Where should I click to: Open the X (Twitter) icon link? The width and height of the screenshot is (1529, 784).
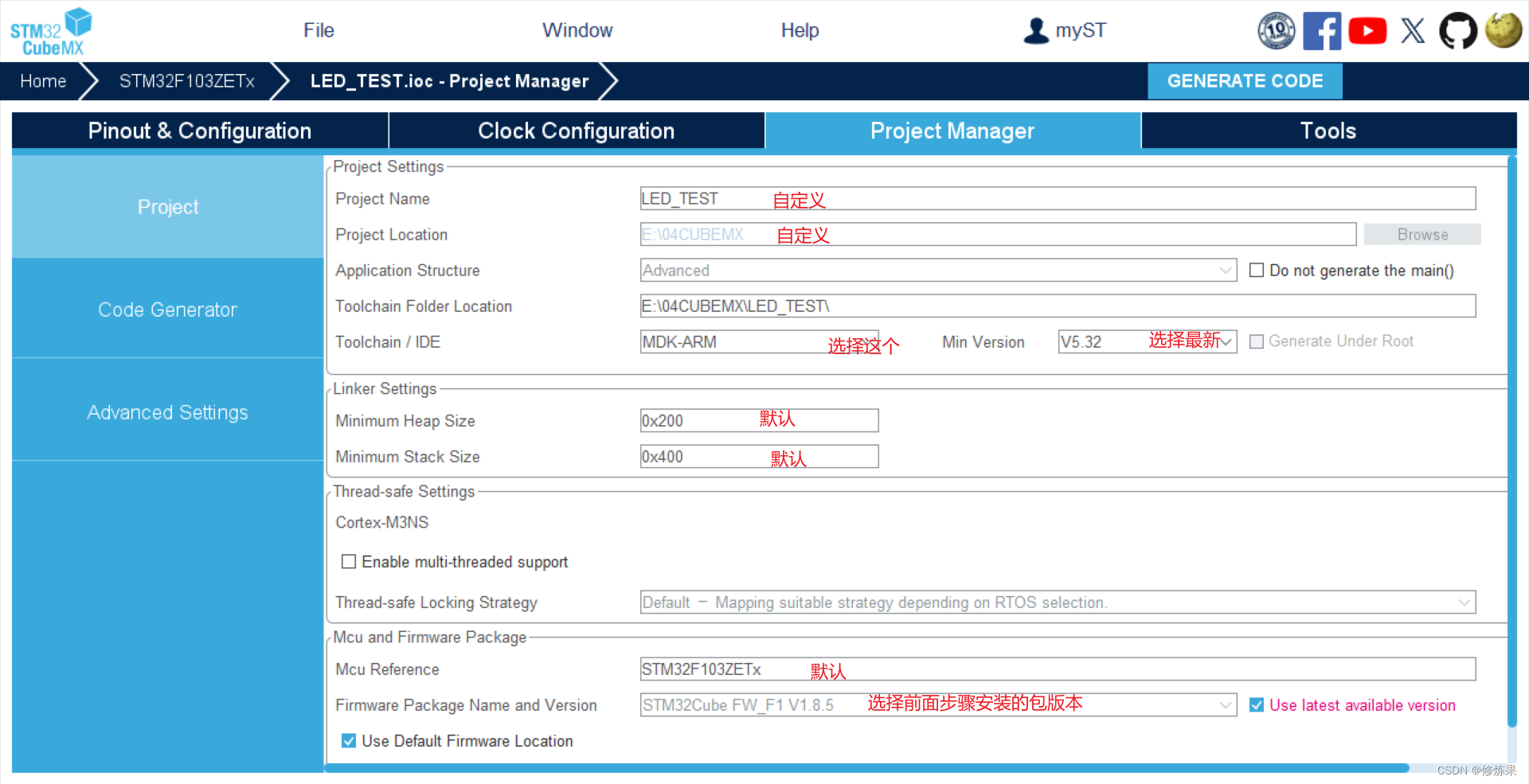1413,31
